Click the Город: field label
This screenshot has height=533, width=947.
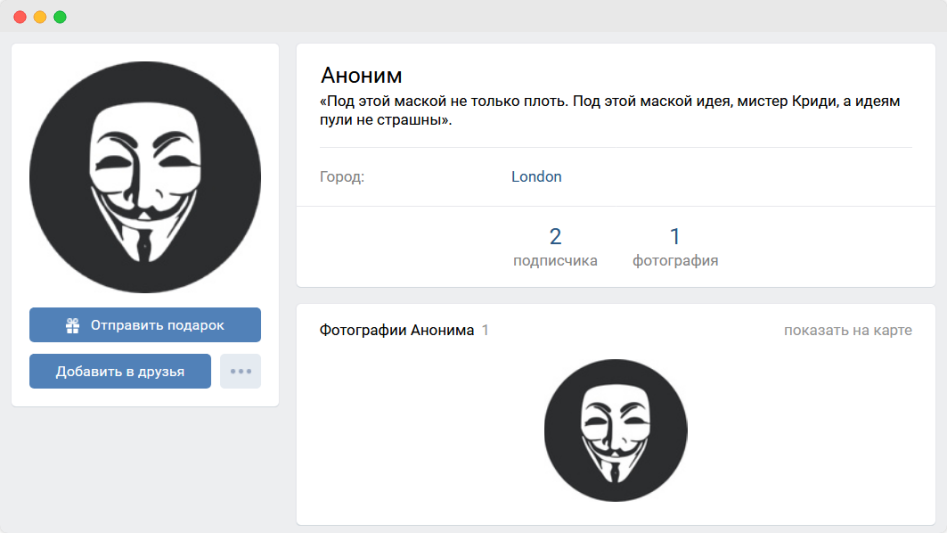(342, 177)
